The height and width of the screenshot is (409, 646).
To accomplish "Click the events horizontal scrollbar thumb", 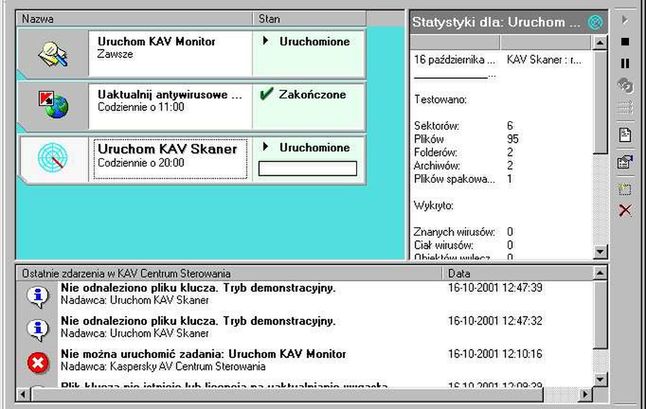I will point(288,395).
